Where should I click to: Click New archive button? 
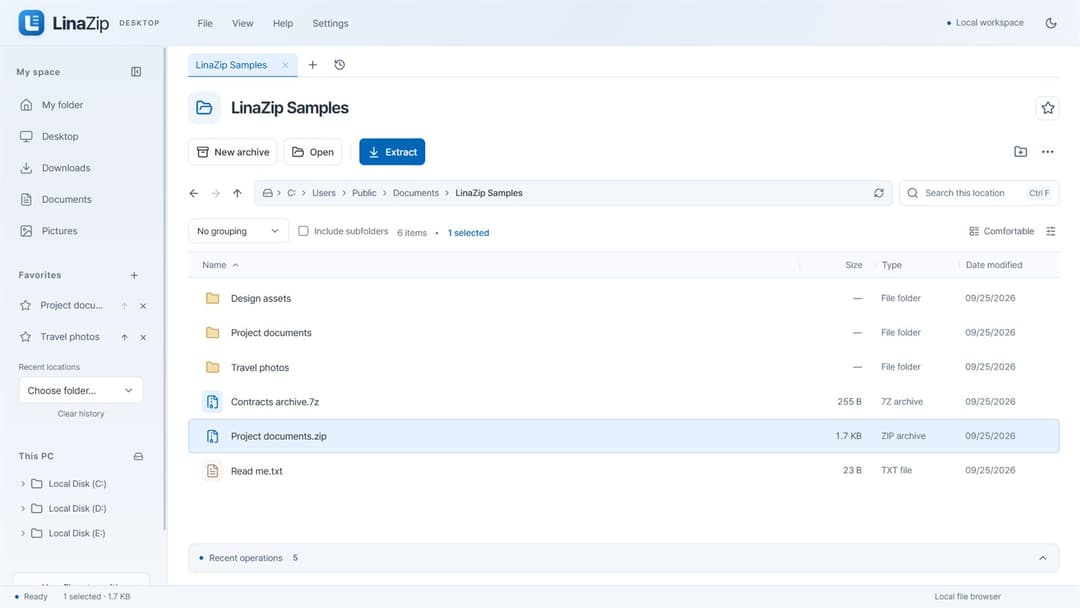point(233,152)
